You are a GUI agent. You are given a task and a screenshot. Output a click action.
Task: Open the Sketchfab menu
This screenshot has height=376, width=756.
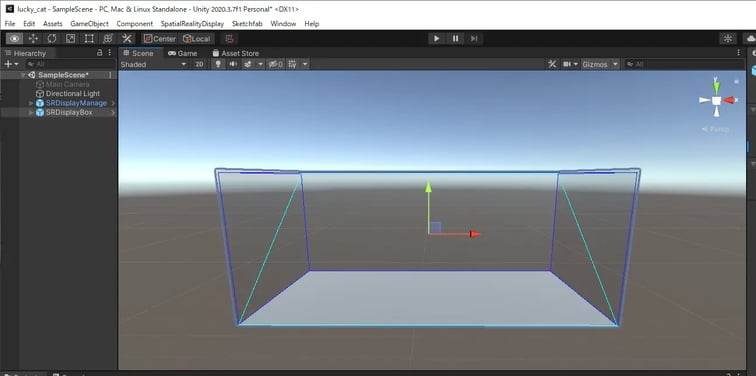point(247,24)
